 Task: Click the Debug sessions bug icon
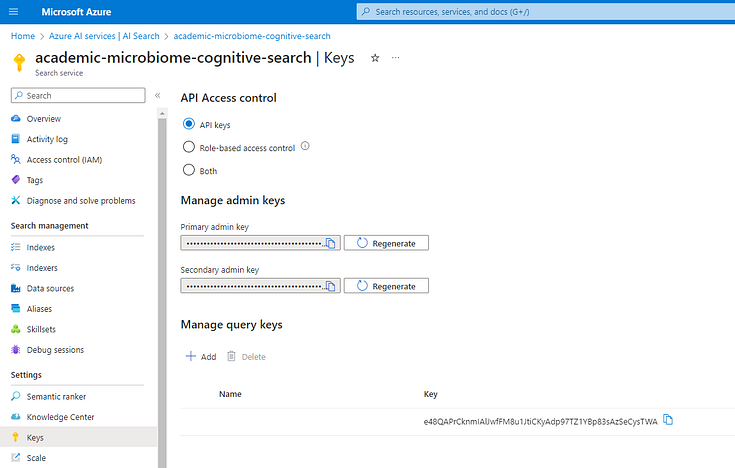(15, 349)
